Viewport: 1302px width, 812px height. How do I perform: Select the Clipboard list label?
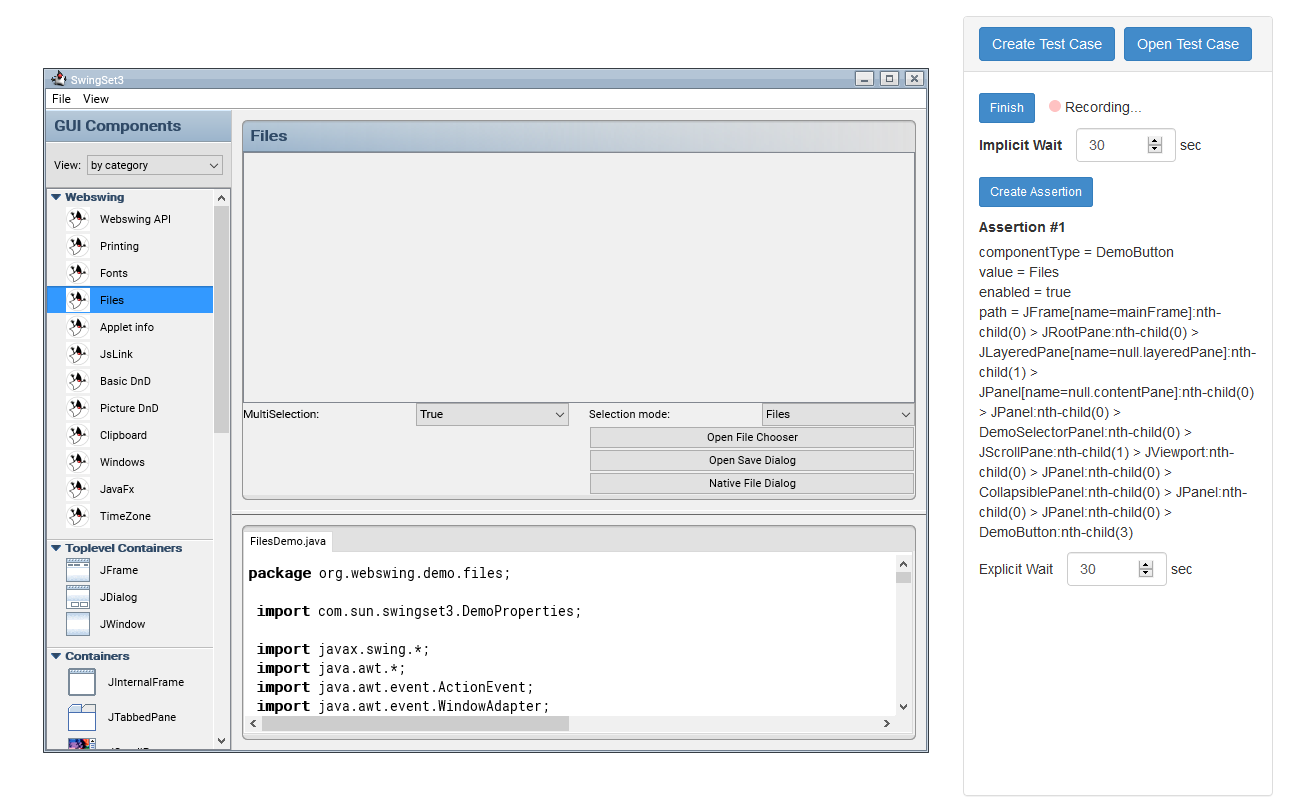tap(123, 435)
